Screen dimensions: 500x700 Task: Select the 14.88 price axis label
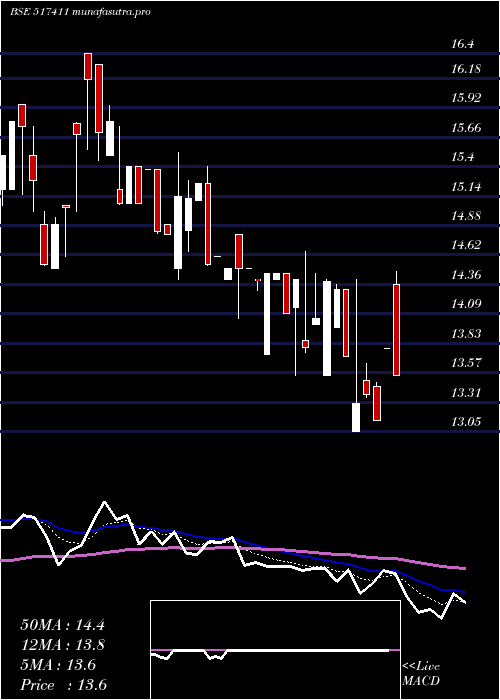click(x=466, y=216)
